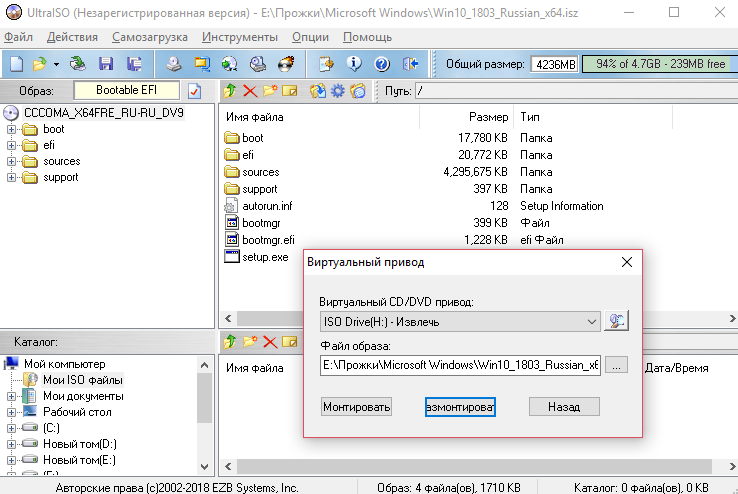
Task: Click the Путь path field
Action: pyautogui.click(x=576, y=91)
